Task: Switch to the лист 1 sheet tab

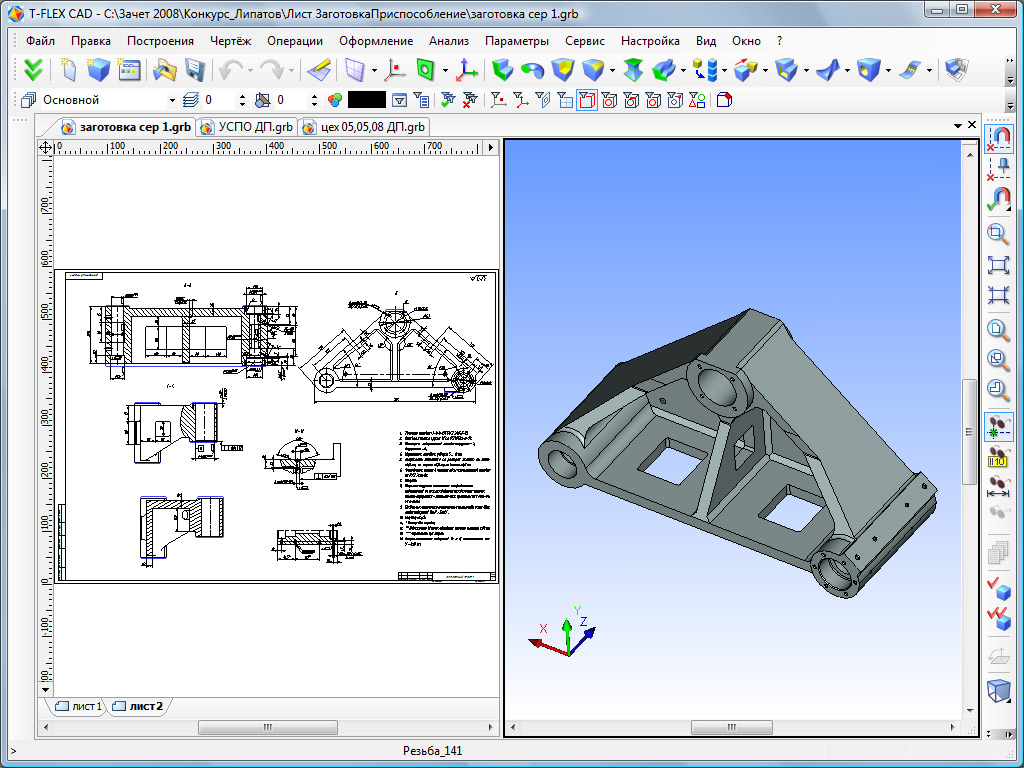Action: pos(78,706)
